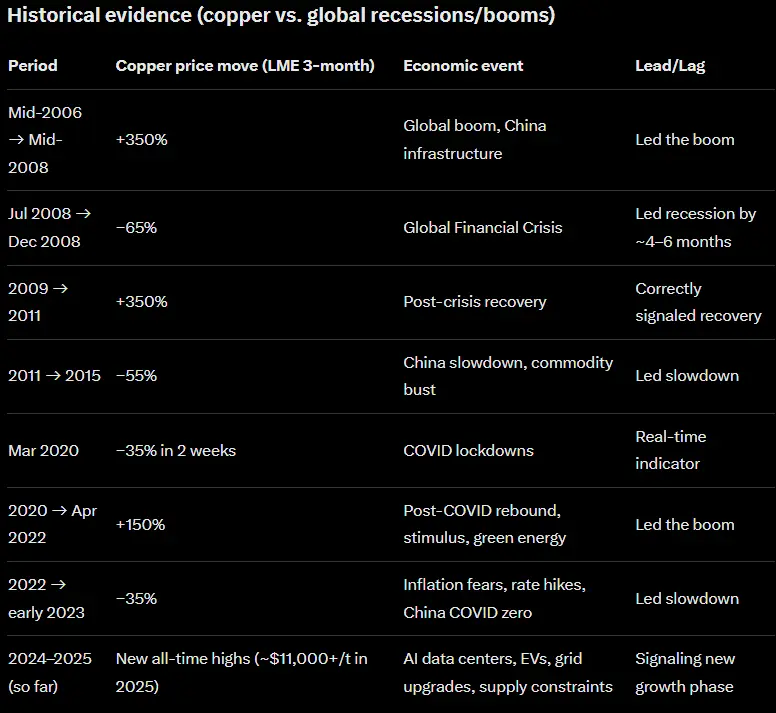The width and height of the screenshot is (776, 713).
Task: Click the '−35% in 2 weeks' cell
Action: (176, 451)
